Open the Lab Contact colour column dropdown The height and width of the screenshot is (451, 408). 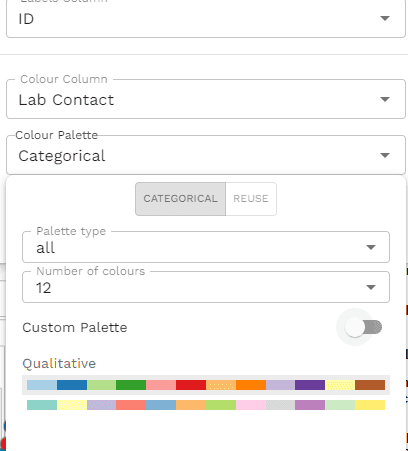click(x=206, y=99)
